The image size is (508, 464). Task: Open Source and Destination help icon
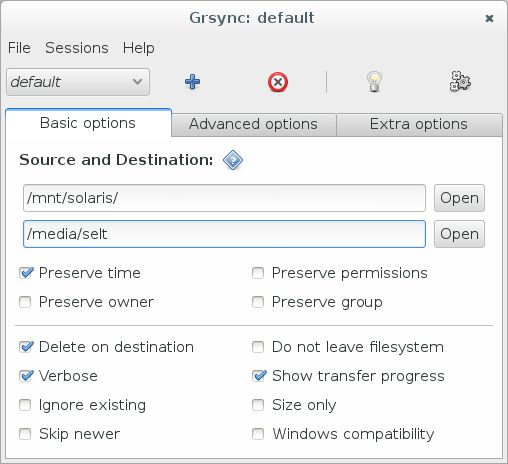click(x=233, y=160)
